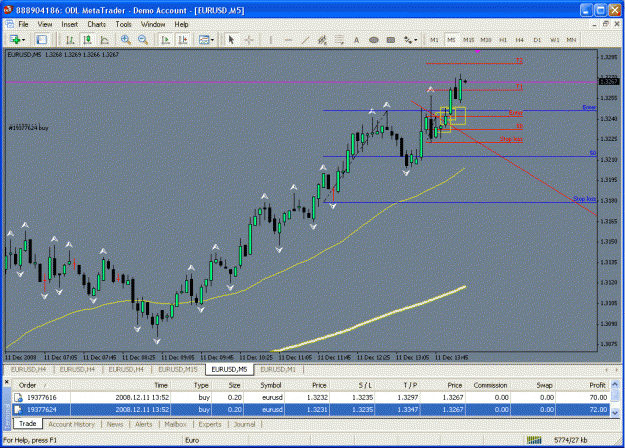Open the Arrows objects toolbar icon

tap(408, 39)
